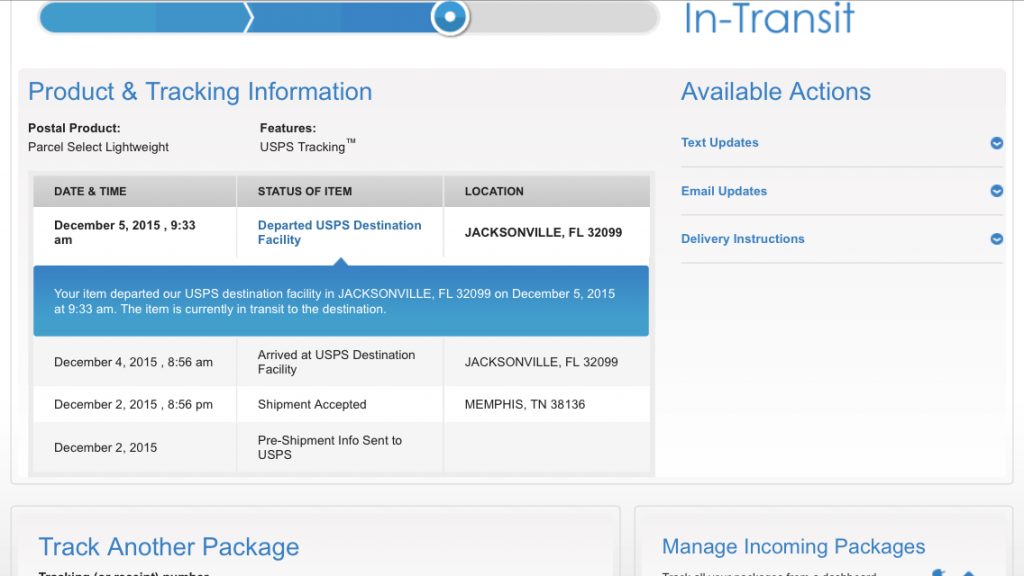Image resolution: width=1024 pixels, height=576 pixels.
Task: Click the circular marker on the progress bar
Action: point(451,17)
